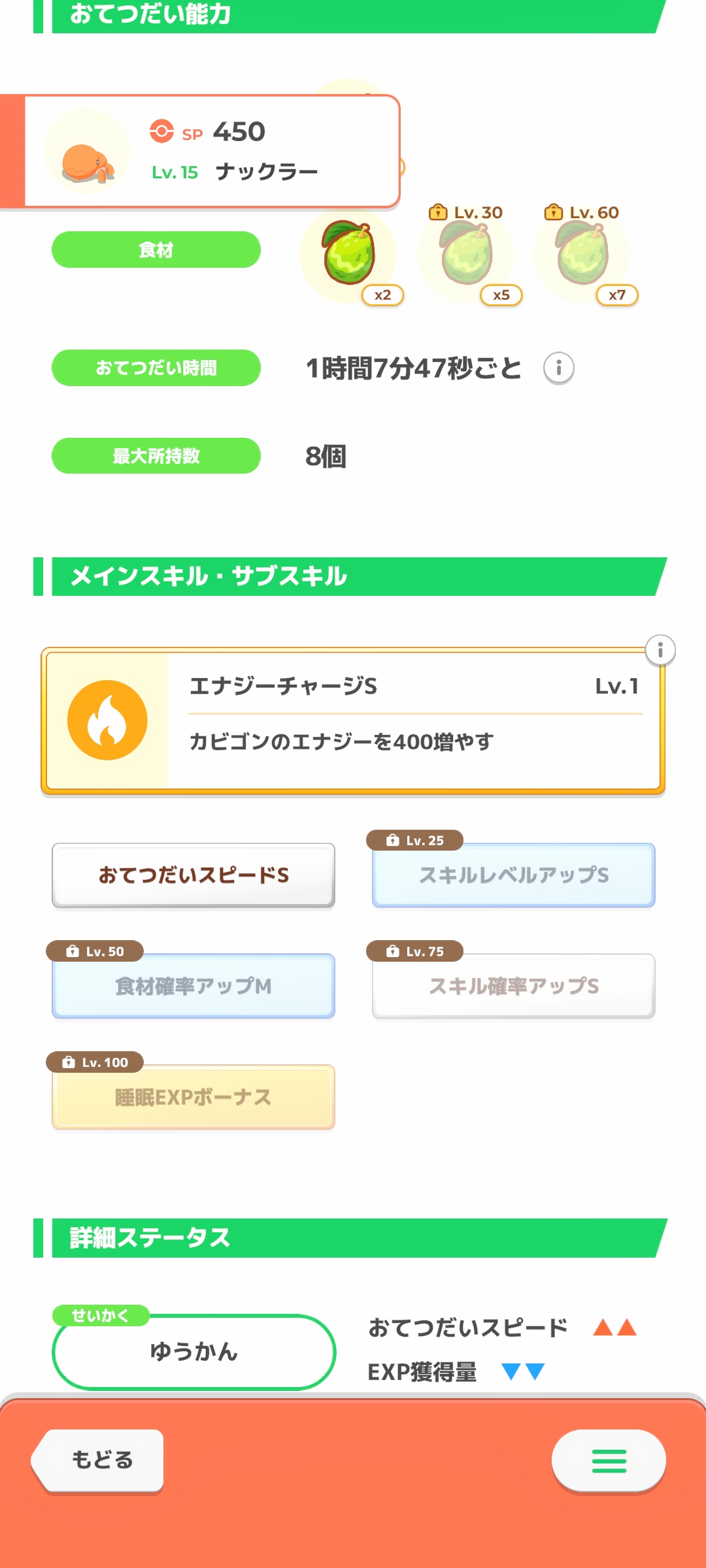Tap the flame Energy Charge skill icon

click(107, 720)
